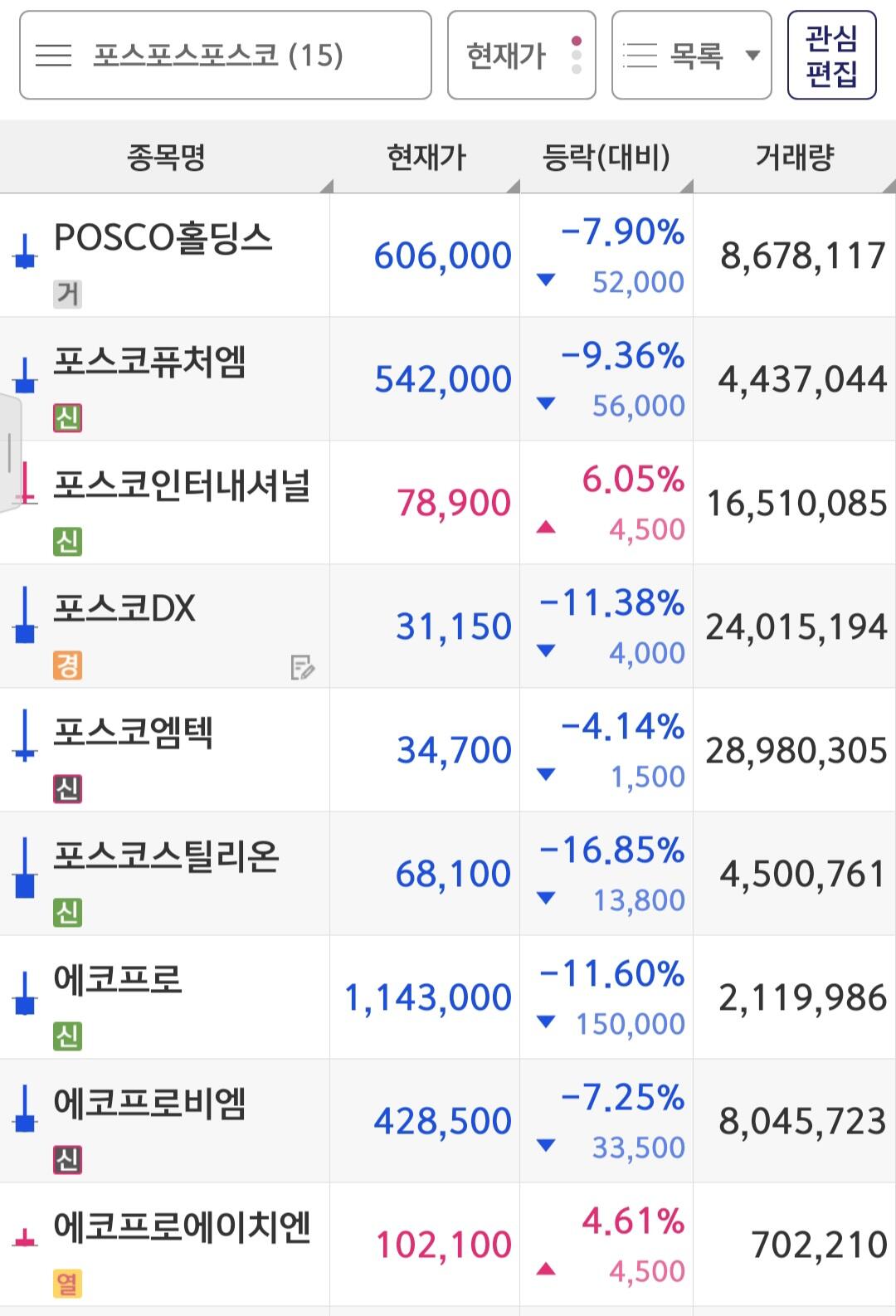Image resolution: width=896 pixels, height=1316 pixels.
Task: Open 에코프로비엠 stock row
Action: tap(149, 1104)
